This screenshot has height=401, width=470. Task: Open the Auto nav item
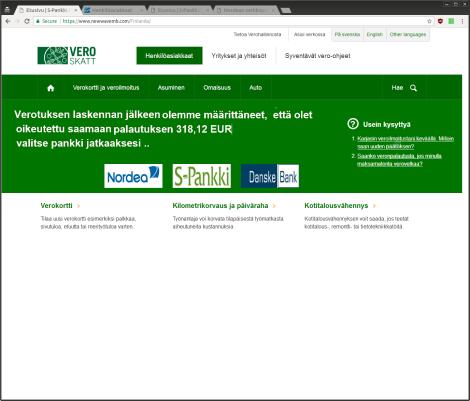click(256, 88)
